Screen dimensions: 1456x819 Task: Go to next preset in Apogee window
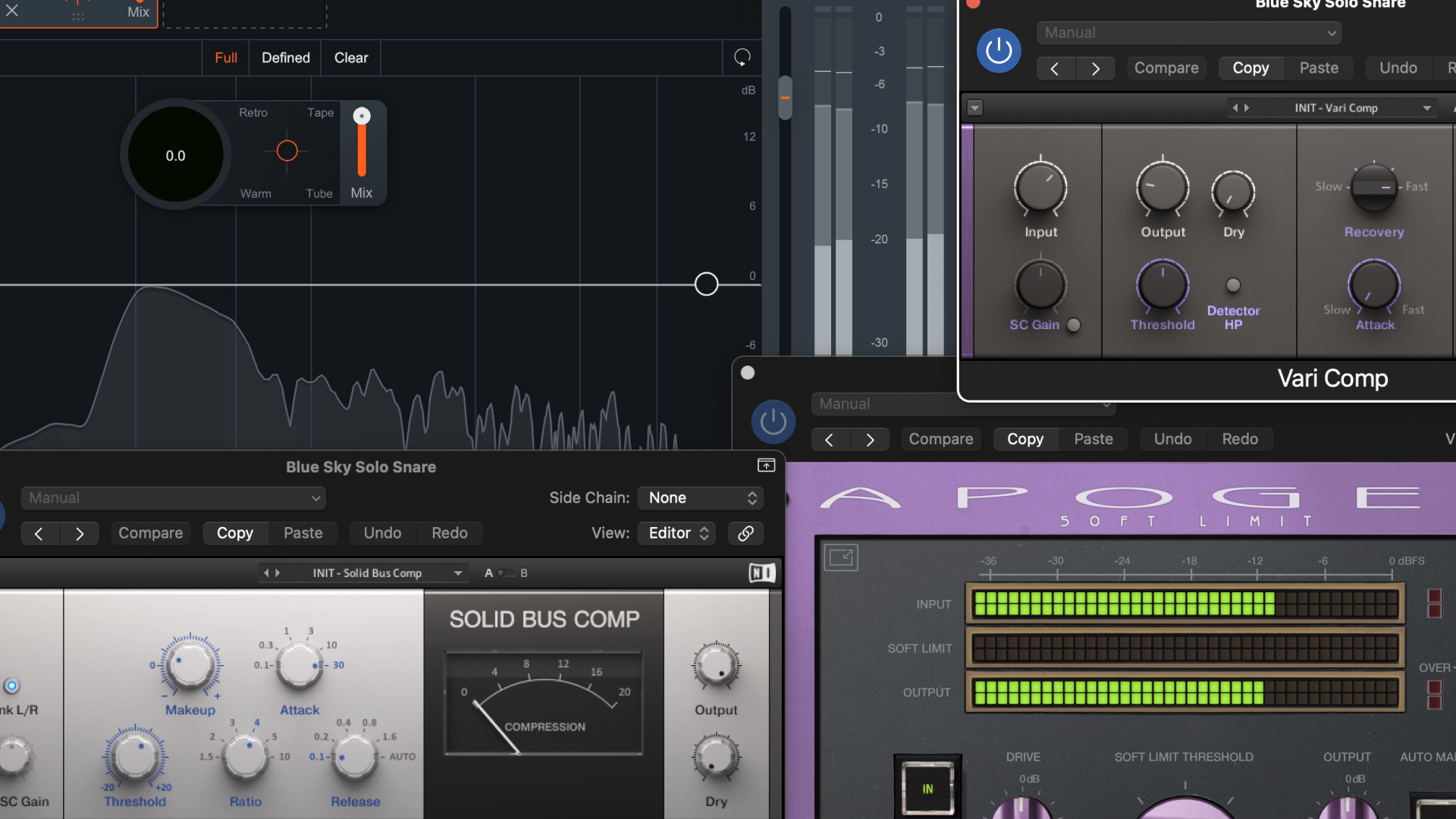(870, 440)
